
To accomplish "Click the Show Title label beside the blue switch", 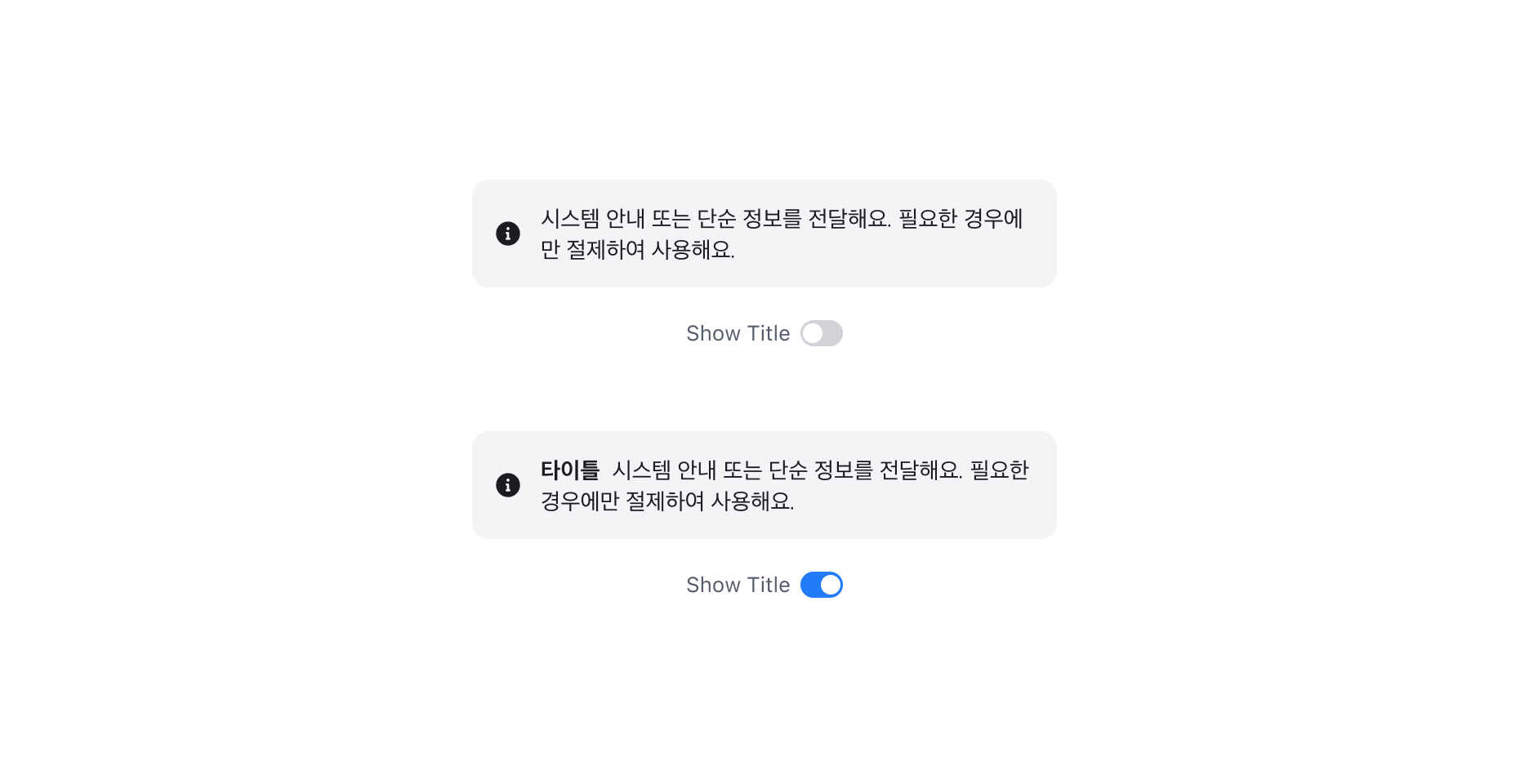I will pos(738,585).
